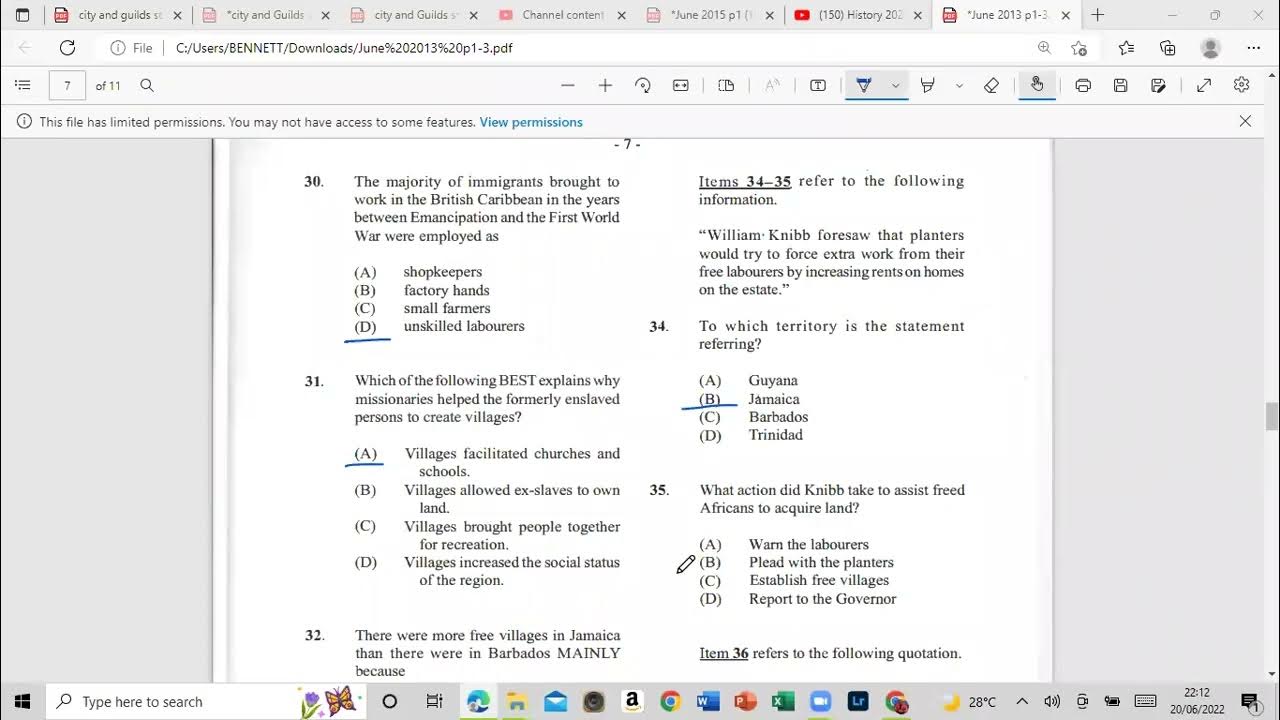Image resolution: width=1280 pixels, height=720 pixels.
Task: Select the Highlight tool
Action: [x=928, y=86]
